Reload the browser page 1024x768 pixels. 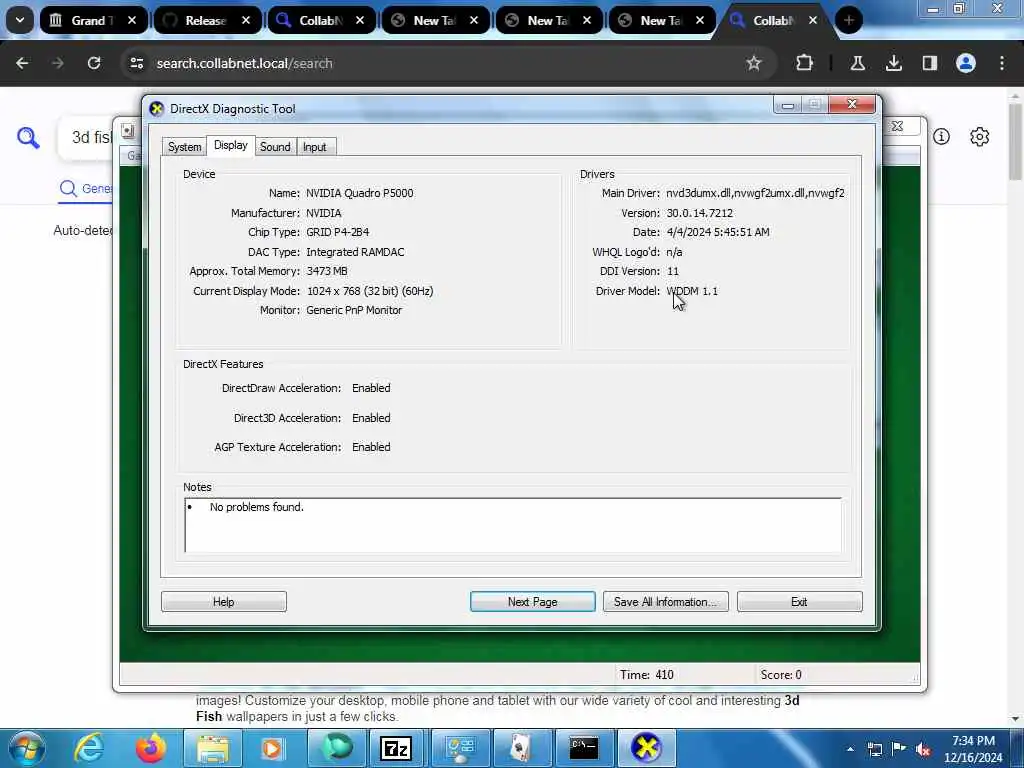click(94, 63)
